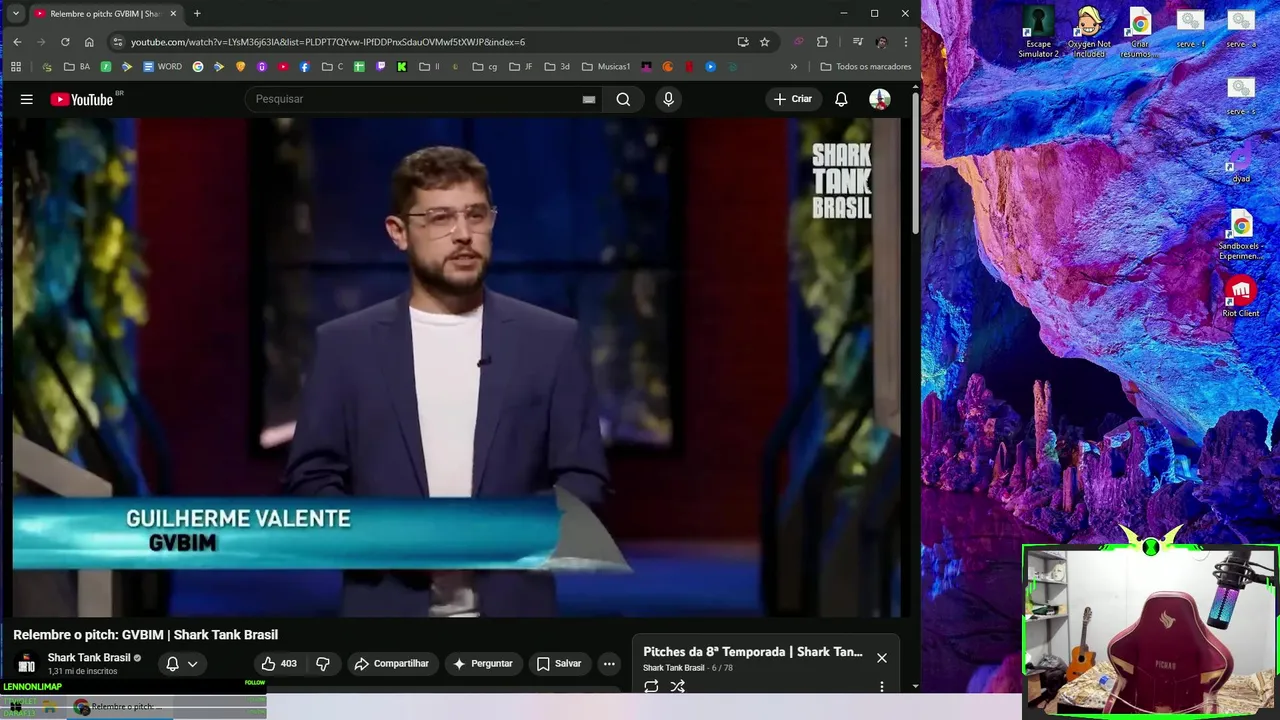This screenshot has height=720, width=1280.
Task: Select the serve - f desktop file
Action: (x=1190, y=29)
